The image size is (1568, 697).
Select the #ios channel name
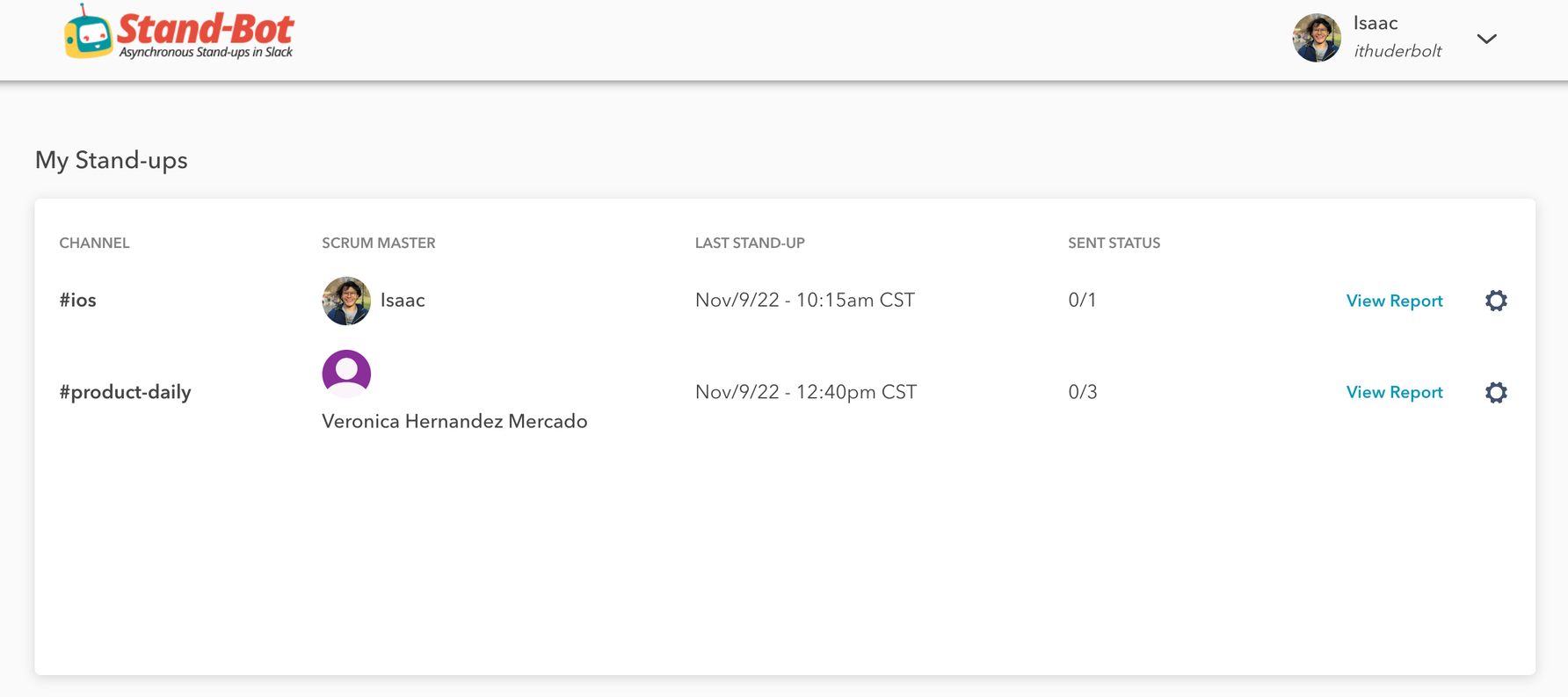coord(77,301)
